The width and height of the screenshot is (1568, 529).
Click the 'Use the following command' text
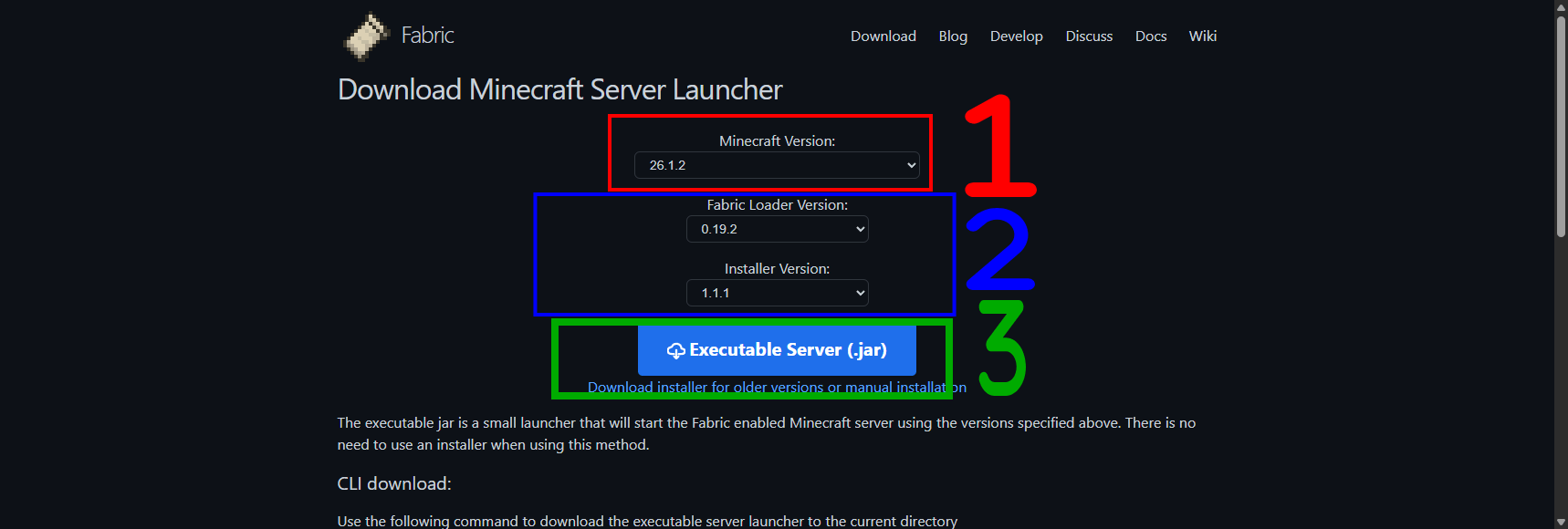(x=647, y=521)
